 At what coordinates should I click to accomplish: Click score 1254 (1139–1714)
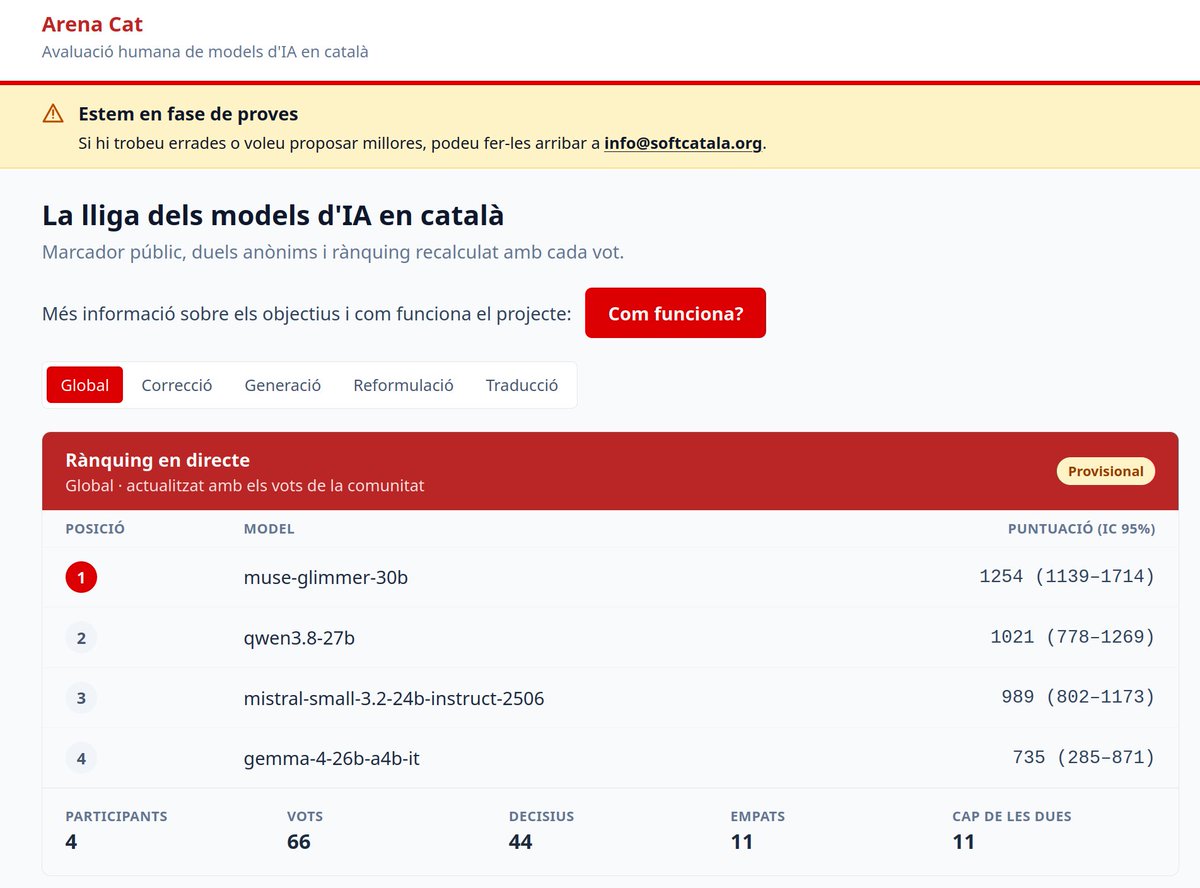coord(1067,577)
